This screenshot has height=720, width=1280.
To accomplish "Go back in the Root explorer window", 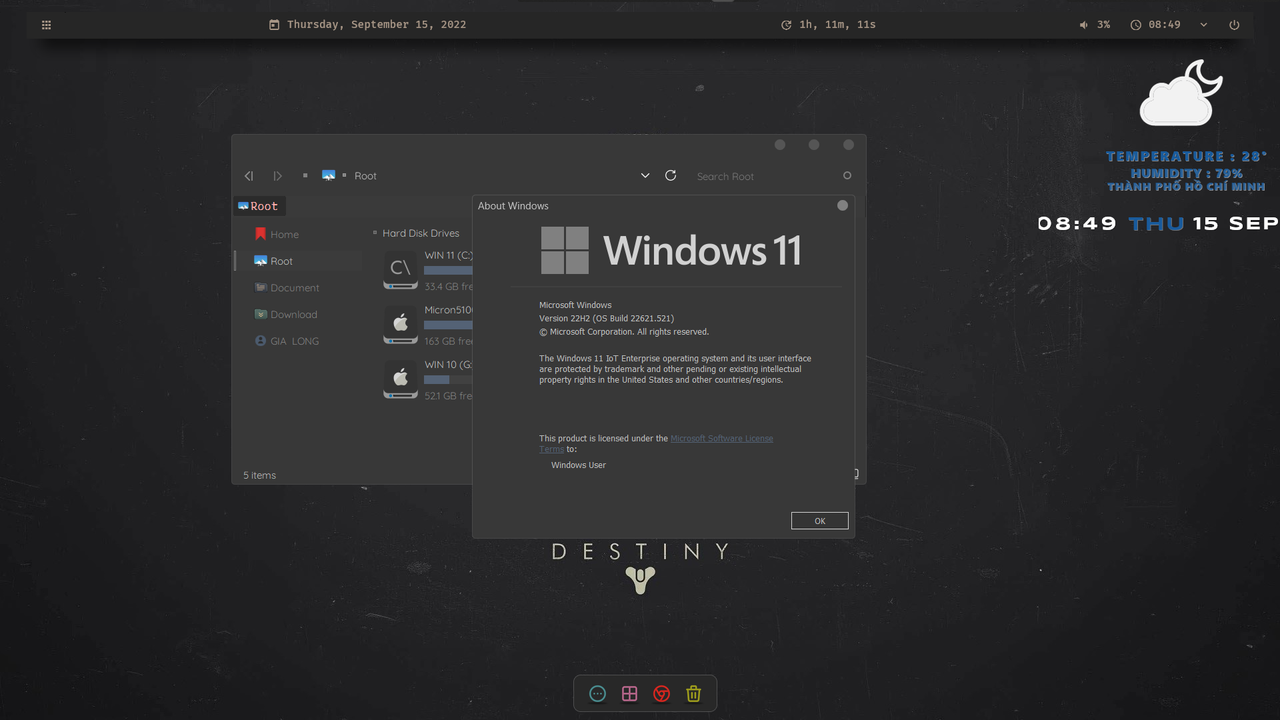I will (249, 176).
